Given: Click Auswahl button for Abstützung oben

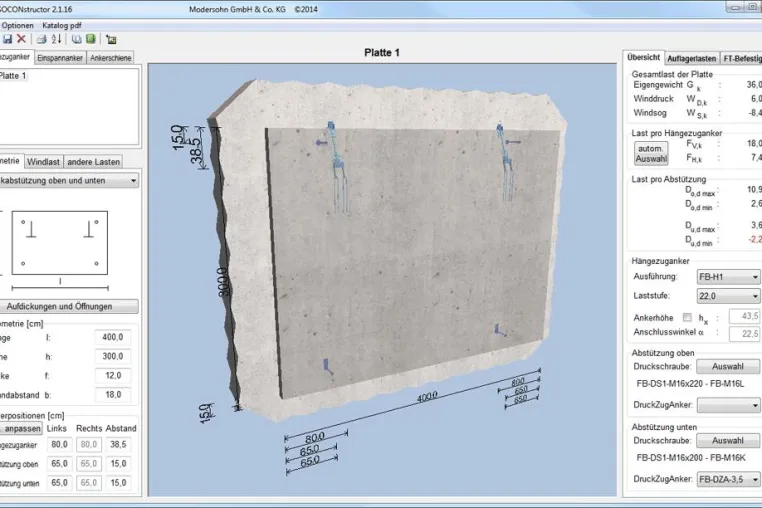Looking at the screenshot, I should pyautogui.click(x=727, y=367).
